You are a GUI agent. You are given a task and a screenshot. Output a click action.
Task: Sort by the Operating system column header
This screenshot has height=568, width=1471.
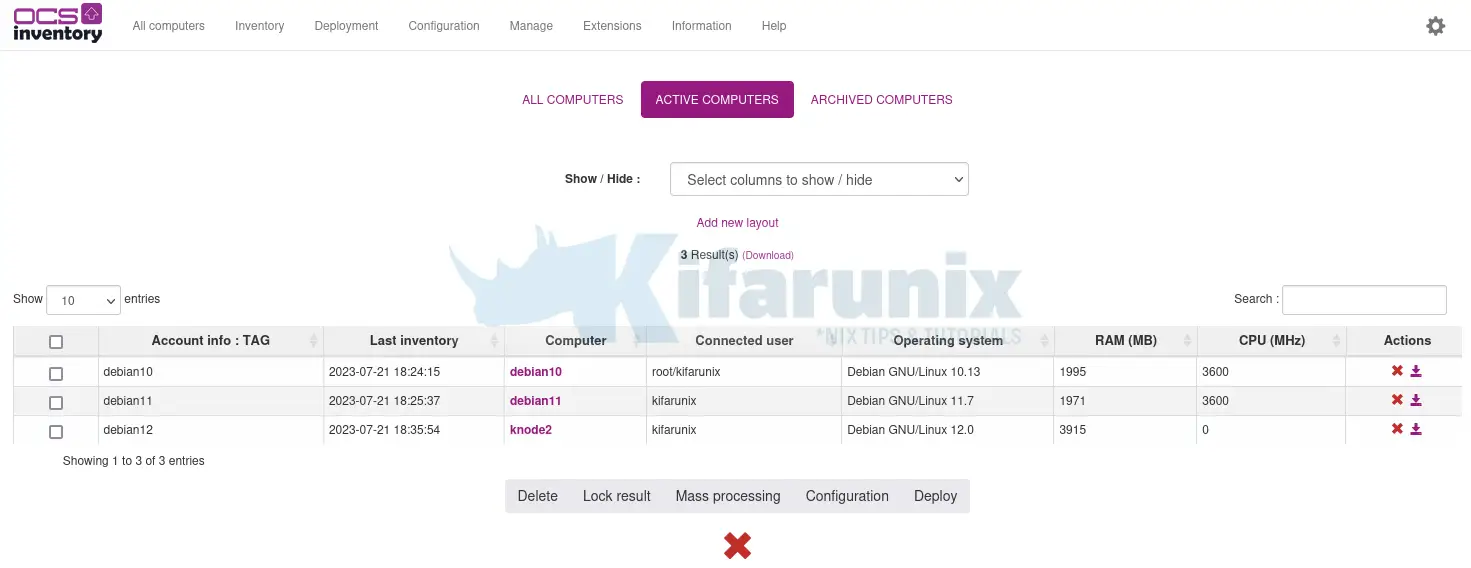[x=948, y=341]
